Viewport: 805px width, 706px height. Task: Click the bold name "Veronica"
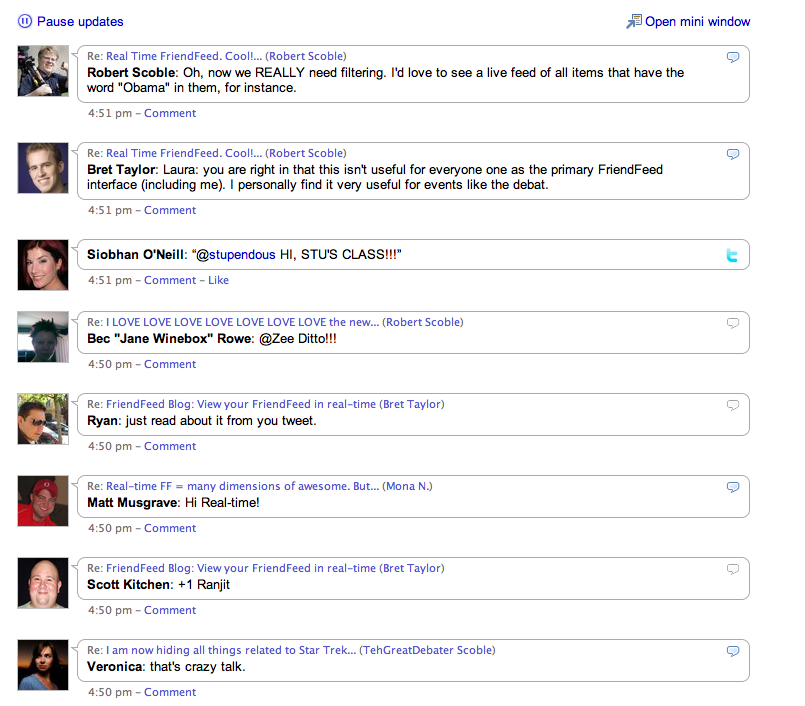coord(114,666)
